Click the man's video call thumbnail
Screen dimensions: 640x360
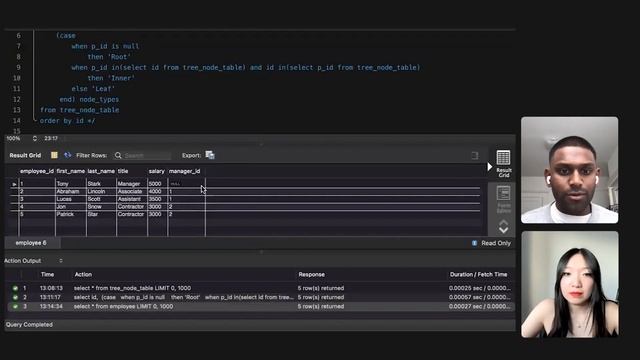click(569, 170)
